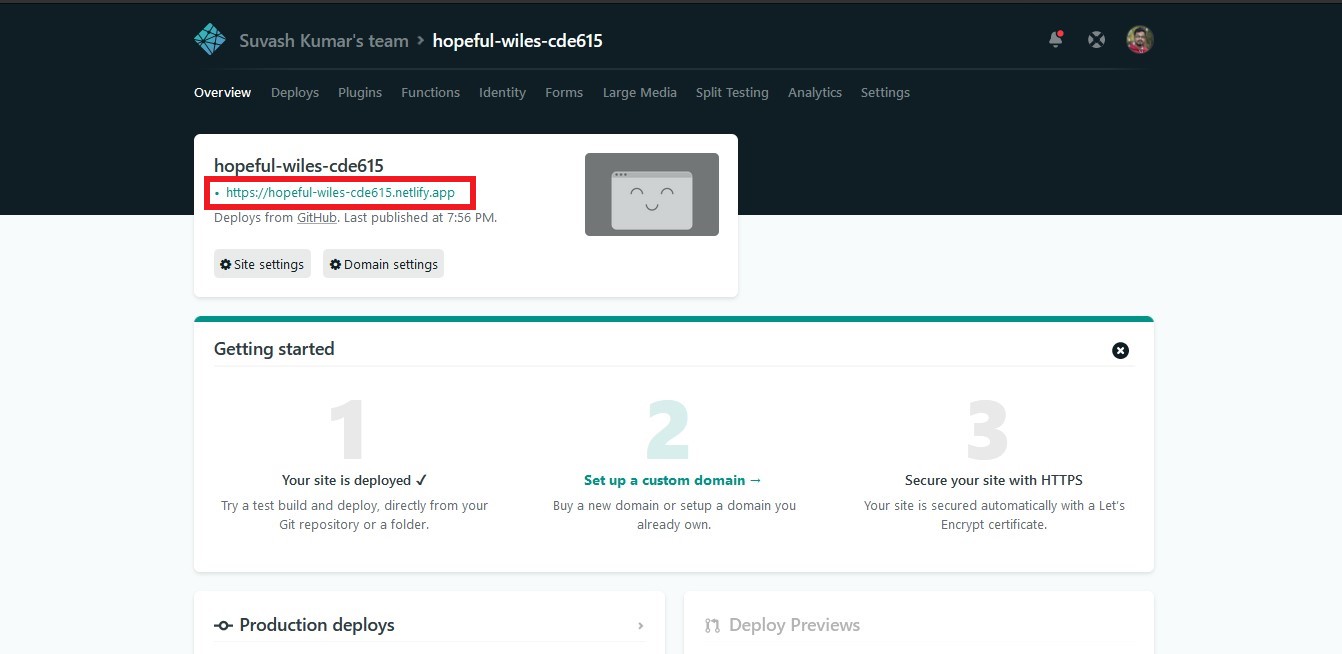Go to Suvash Kumar's team
This screenshot has width=1342, height=654.
[324, 41]
